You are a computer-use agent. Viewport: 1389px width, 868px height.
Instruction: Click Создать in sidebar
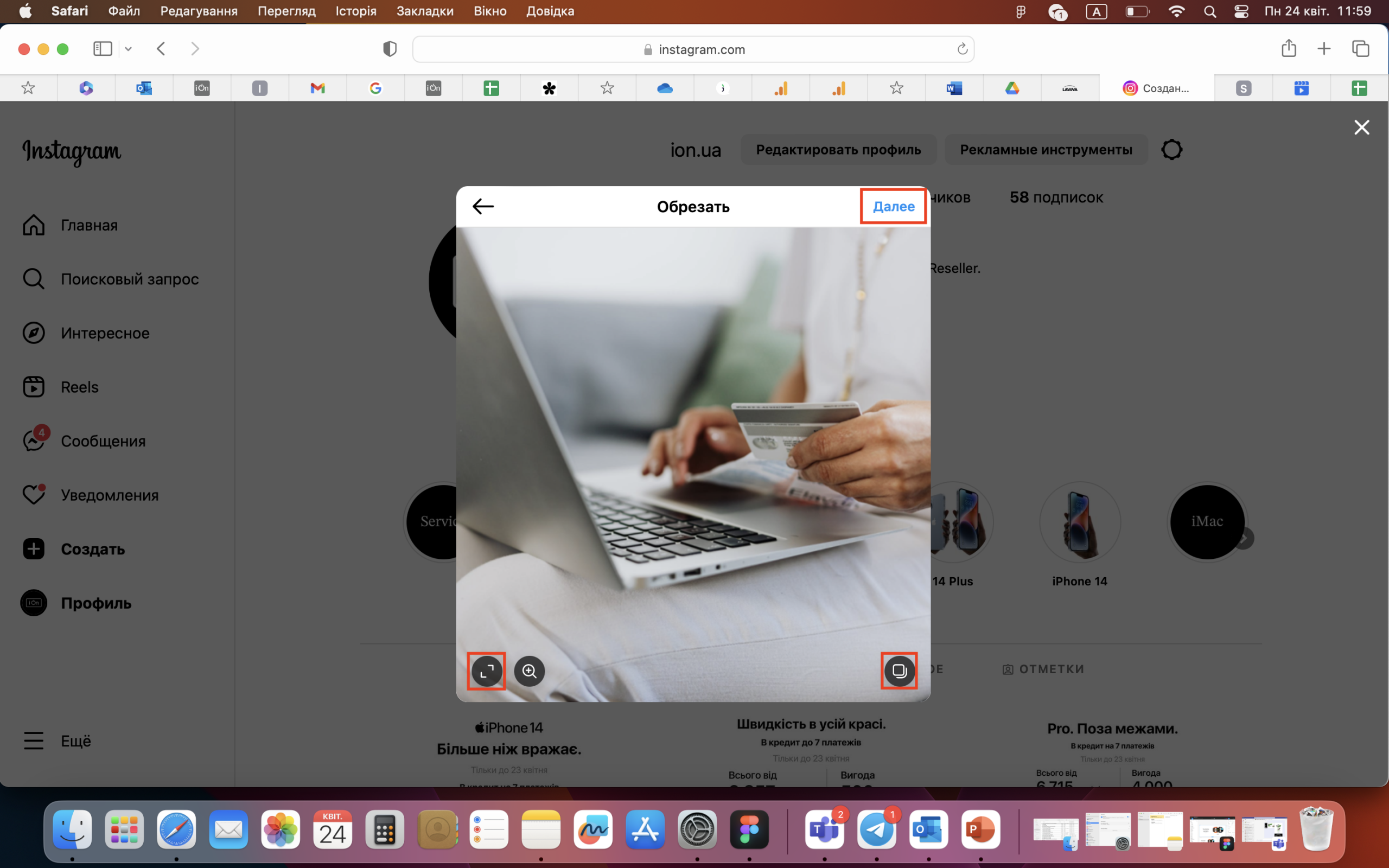[73, 549]
